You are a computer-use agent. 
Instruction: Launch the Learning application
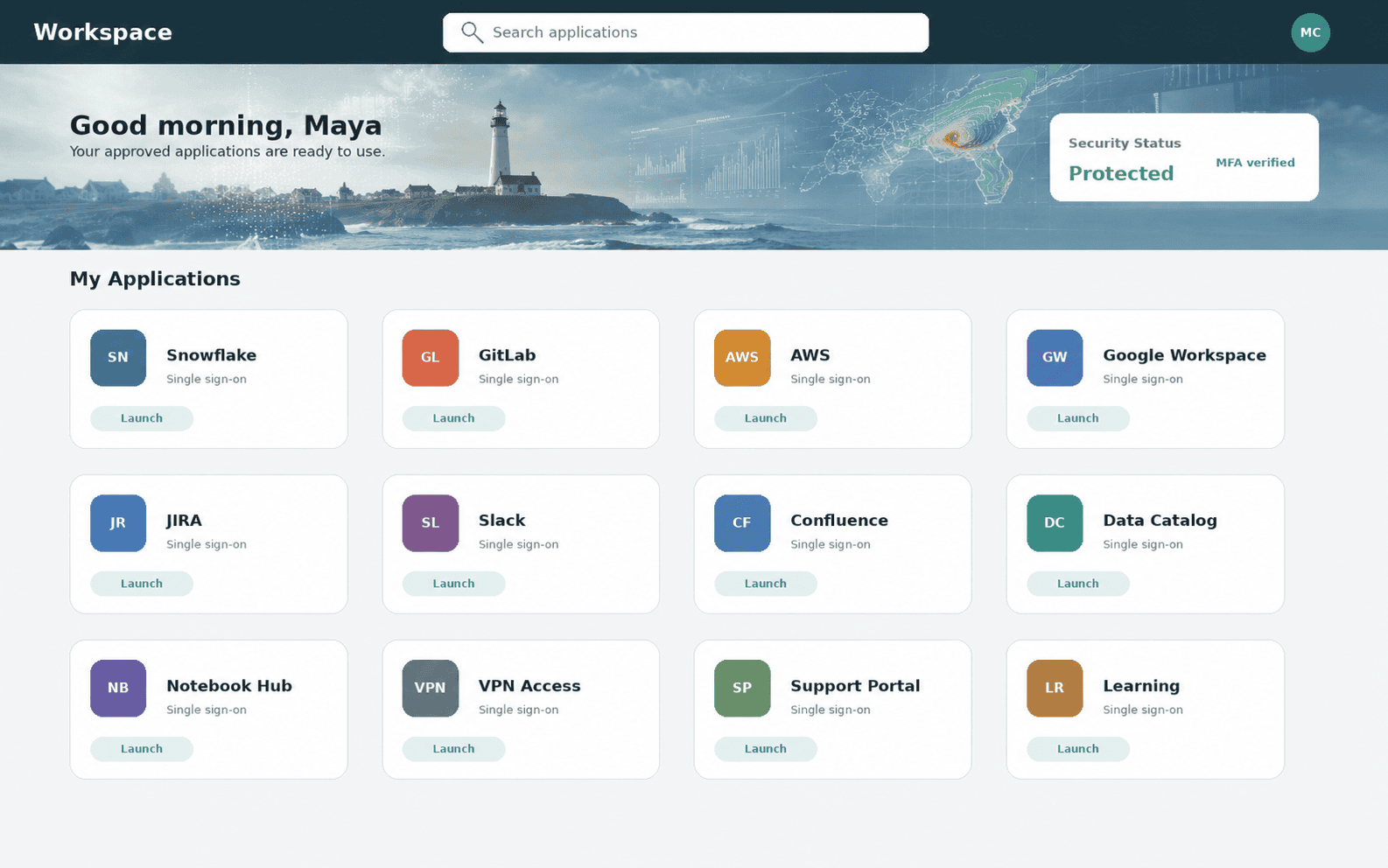point(1078,749)
